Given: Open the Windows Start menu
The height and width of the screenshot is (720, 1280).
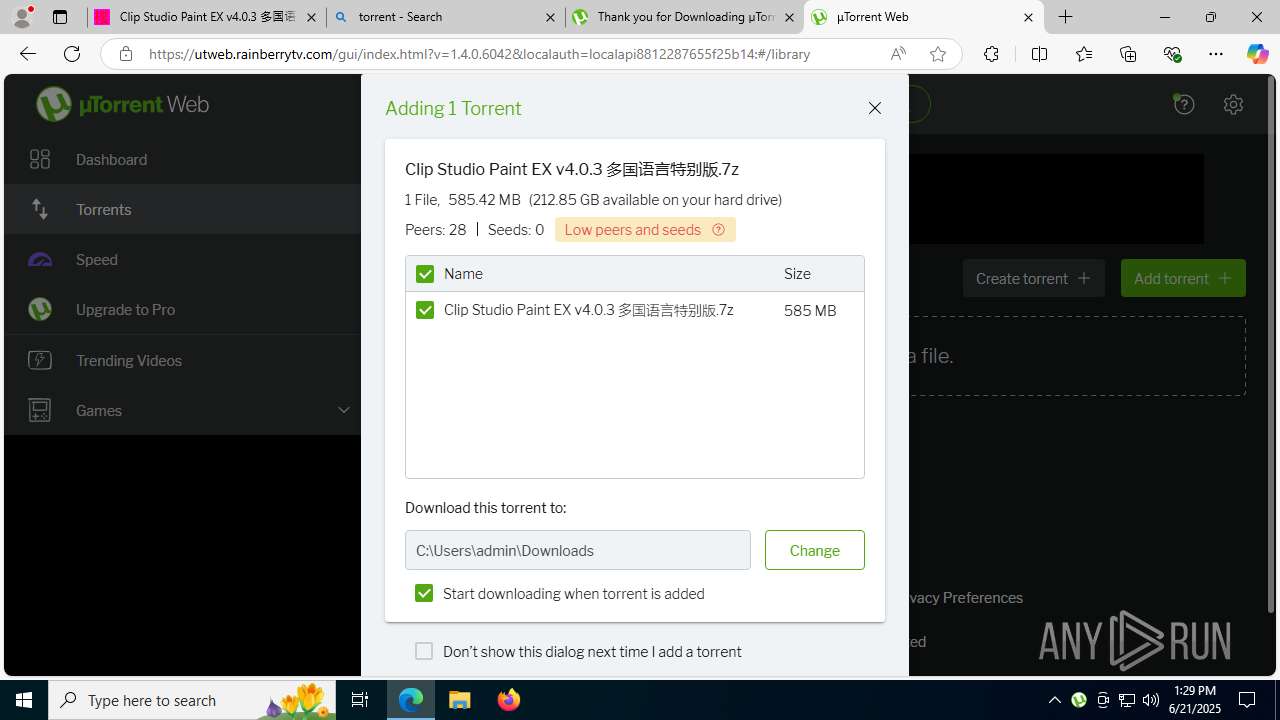Looking at the screenshot, I should 24,700.
